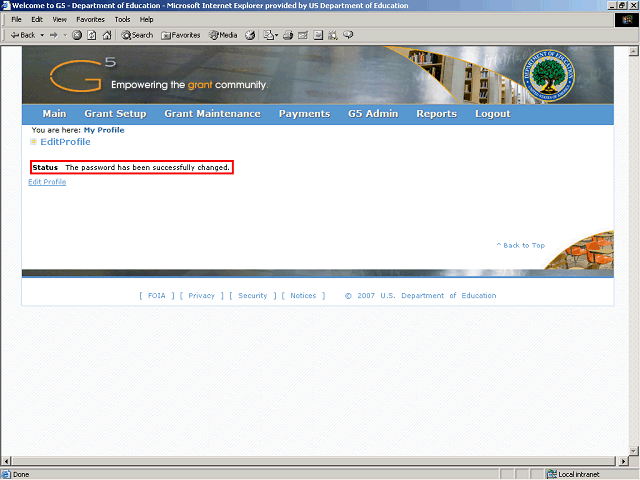Screen dimensions: 640x480
Task: Click the Local intranet zone indicator
Action: click(x=574, y=474)
